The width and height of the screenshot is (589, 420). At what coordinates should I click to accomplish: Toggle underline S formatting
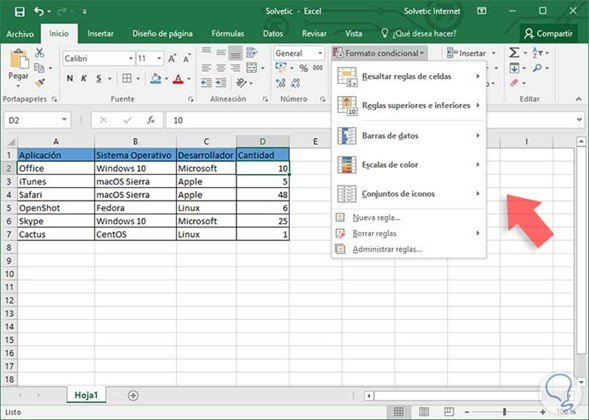click(x=99, y=78)
